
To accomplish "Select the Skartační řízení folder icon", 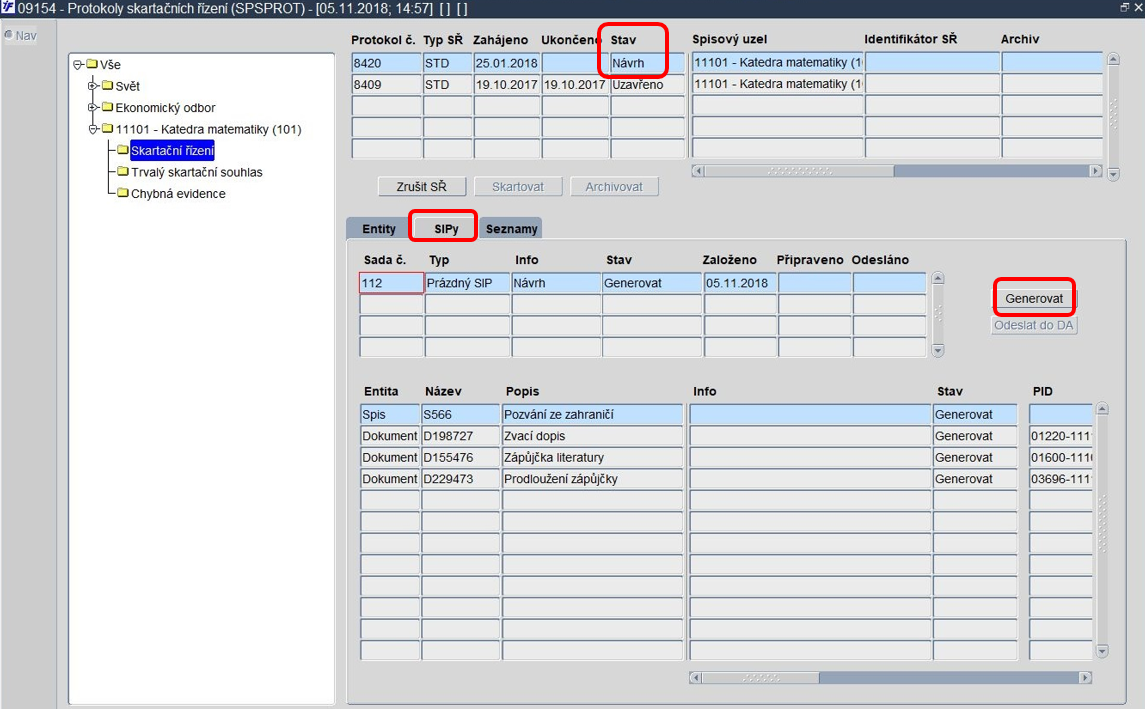I will click(123, 150).
